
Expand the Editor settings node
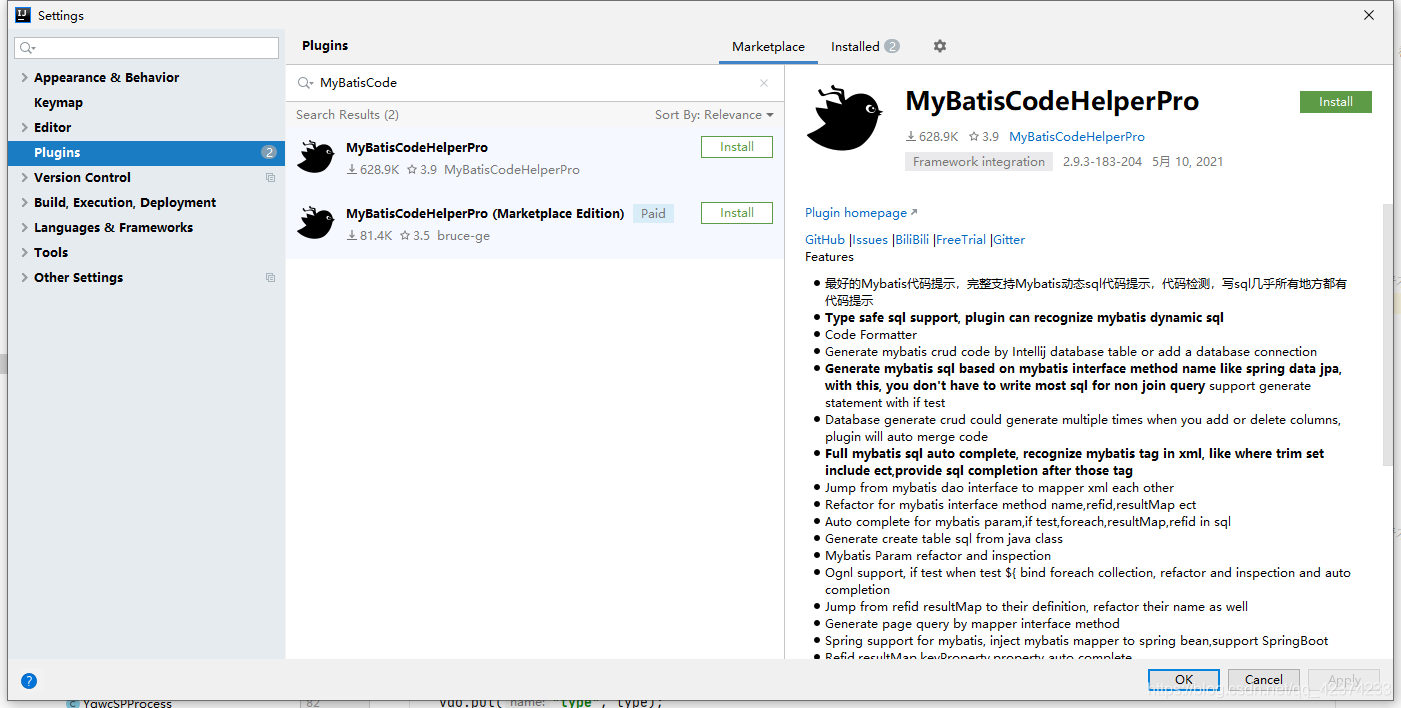[x=24, y=128]
